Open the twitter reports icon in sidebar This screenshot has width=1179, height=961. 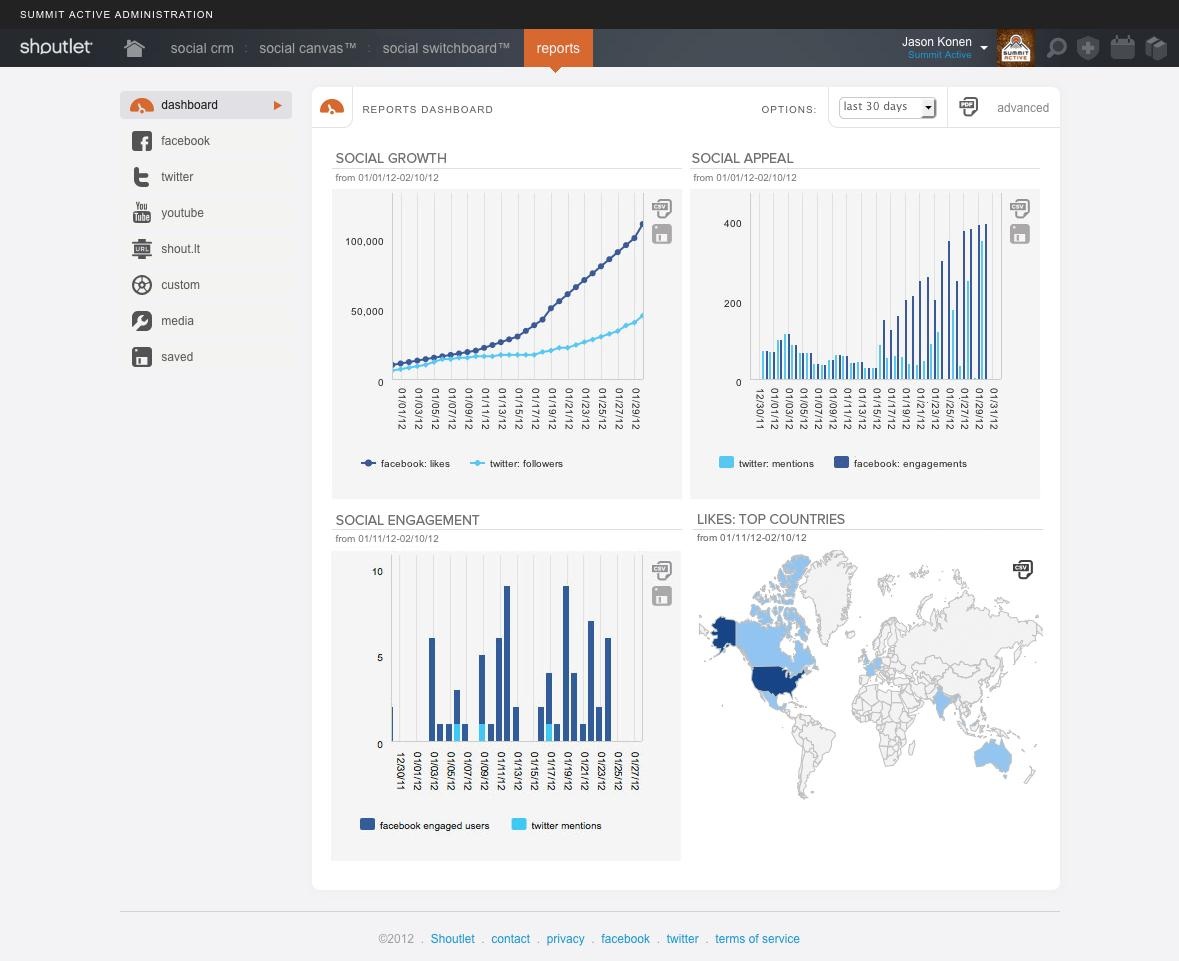click(141, 177)
